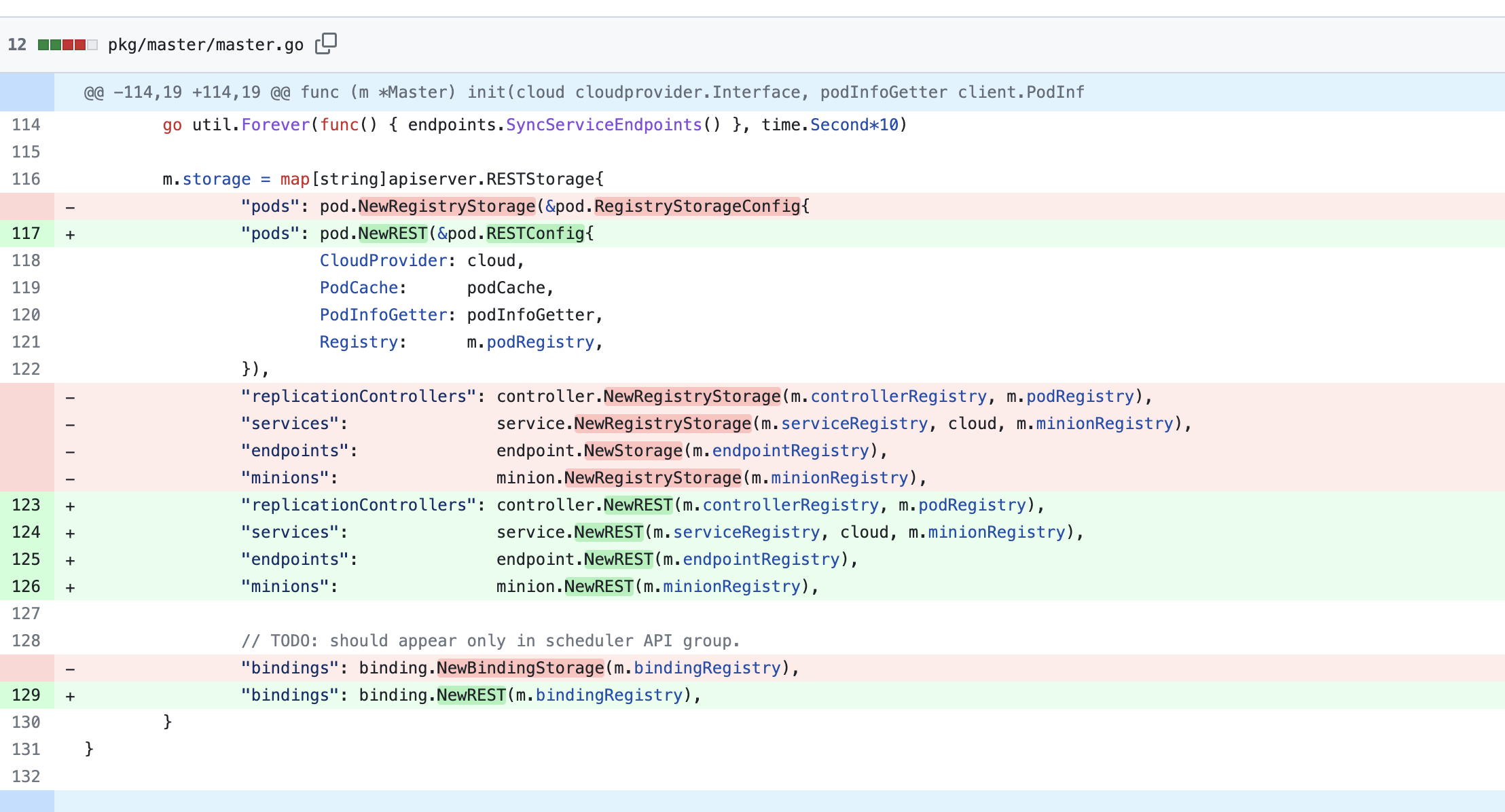Image resolution: width=1505 pixels, height=812 pixels.
Task: Click the minus marker on removed NewRegistryStorage pods line
Action: pyautogui.click(x=70, y=207)
